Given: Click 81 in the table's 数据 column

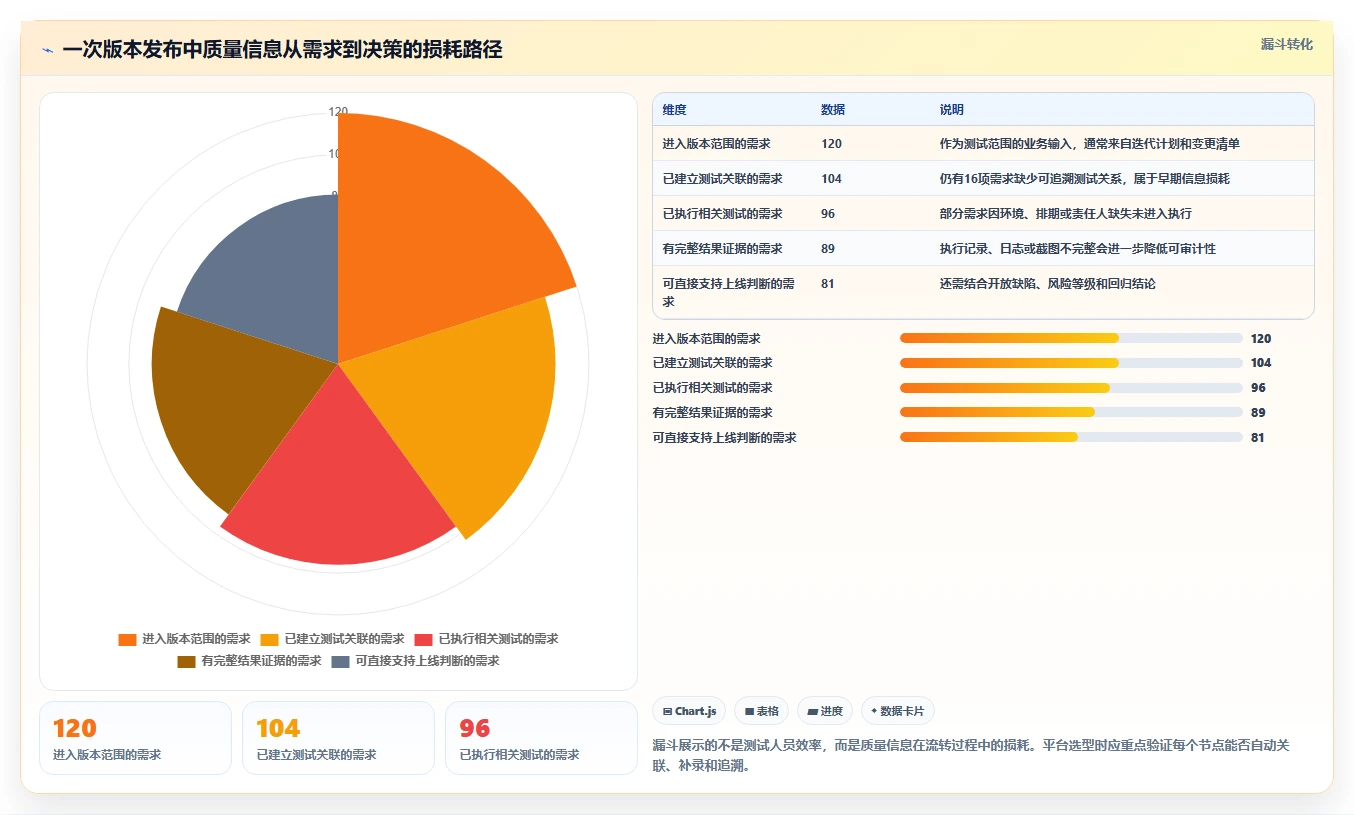Looking at the screenshot, I should coord(828,284).
